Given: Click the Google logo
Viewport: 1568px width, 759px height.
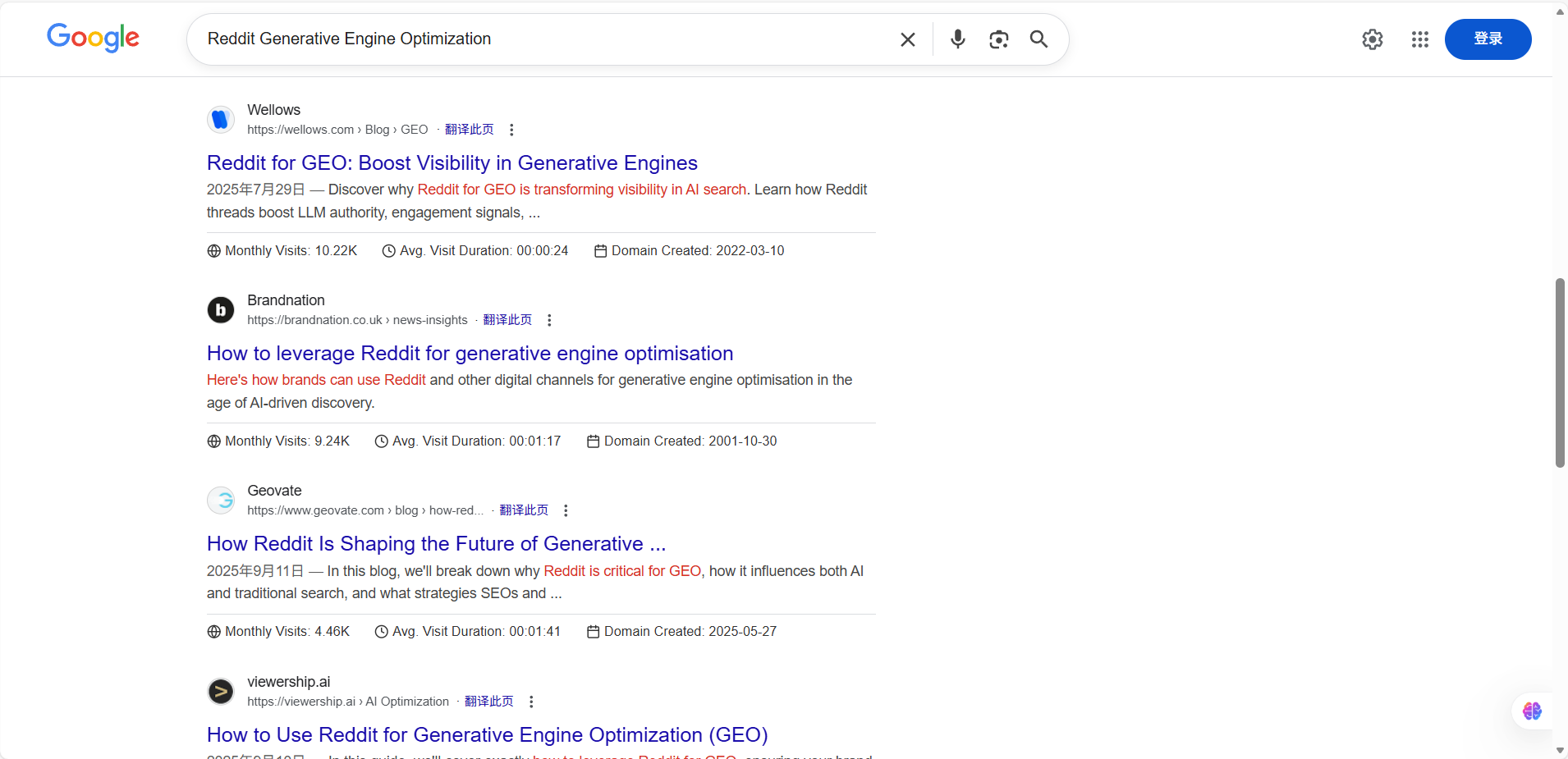Looking at the screenshot, I should click(93, 38).
